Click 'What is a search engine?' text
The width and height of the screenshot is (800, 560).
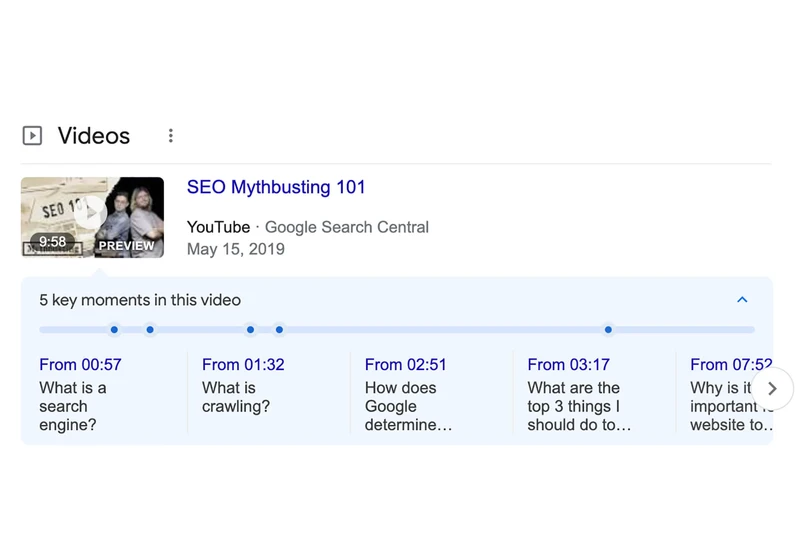(x=73, y=406)
